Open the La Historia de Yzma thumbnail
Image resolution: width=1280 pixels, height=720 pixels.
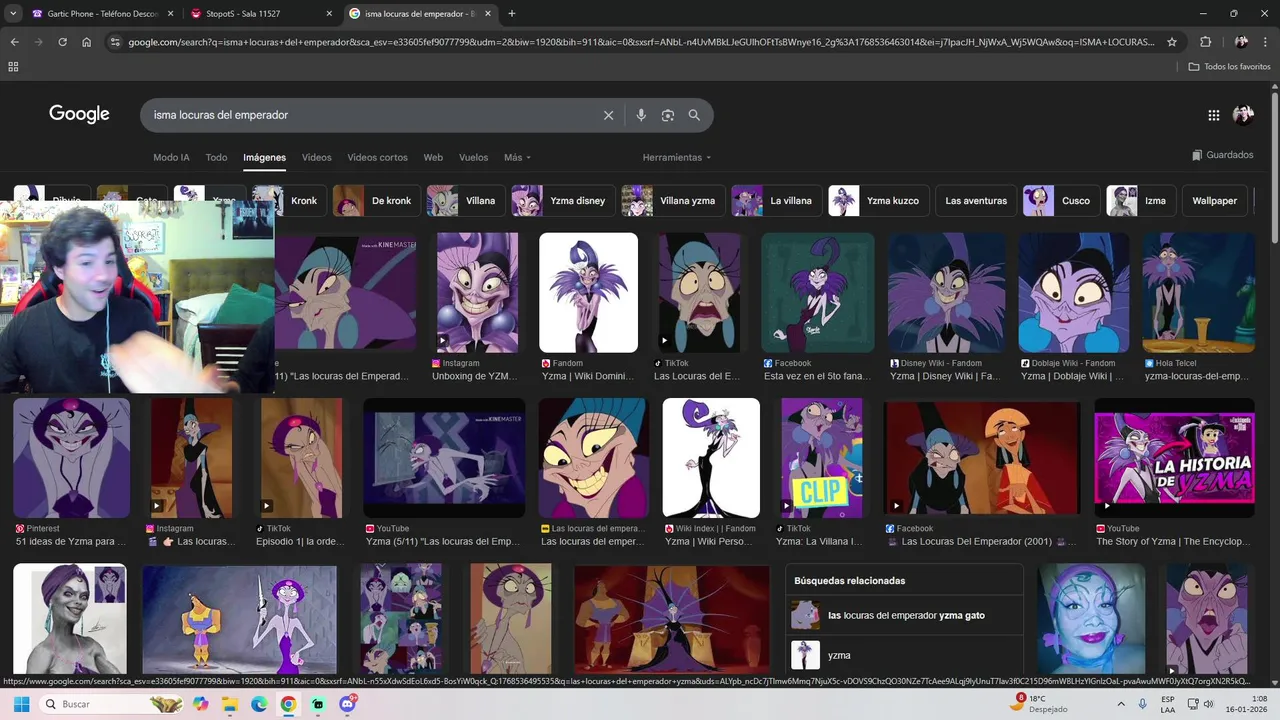point(1174,458)
